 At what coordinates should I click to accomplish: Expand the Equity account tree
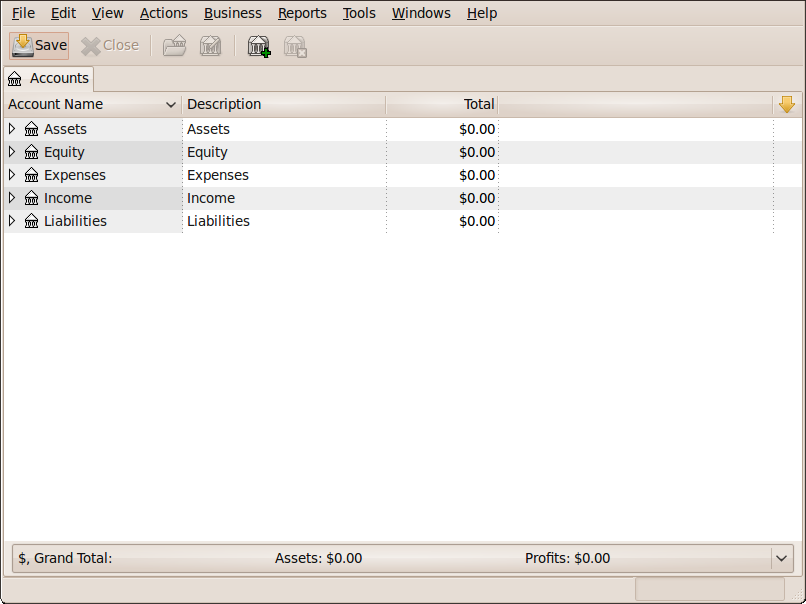(x=12, y=151)
